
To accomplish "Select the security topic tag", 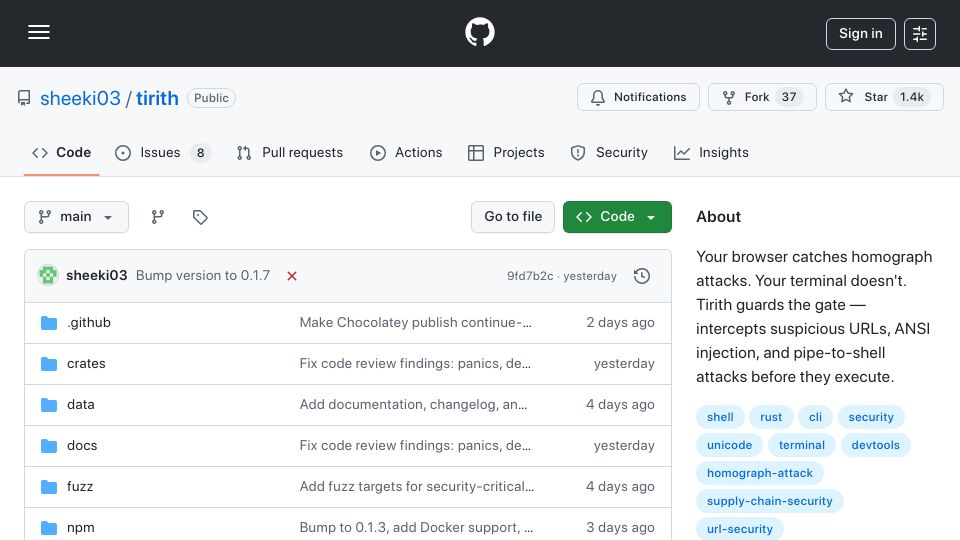I will pyautogui.click(x=871, y=417).
